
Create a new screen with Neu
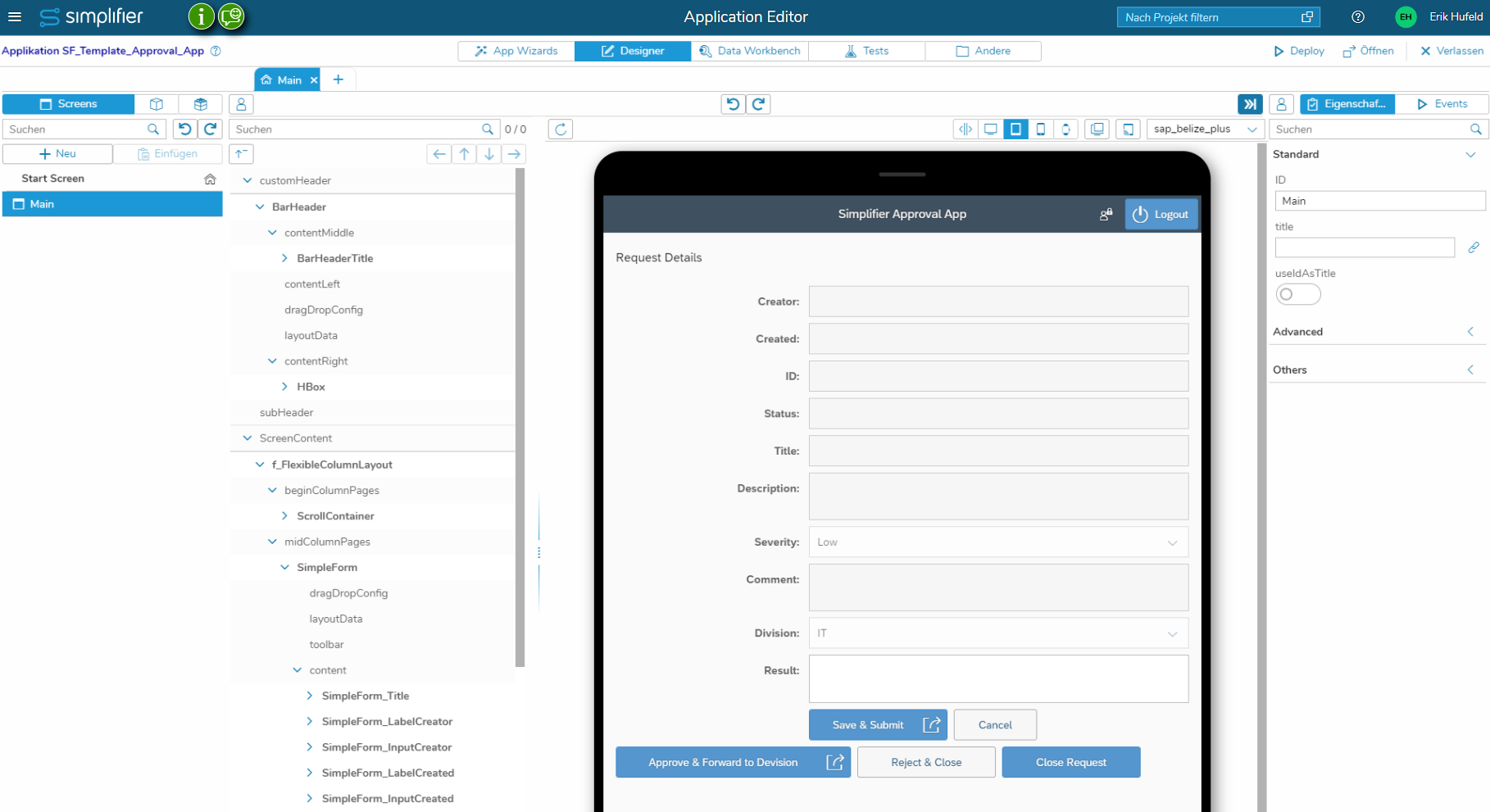click(x=57, y=153)
